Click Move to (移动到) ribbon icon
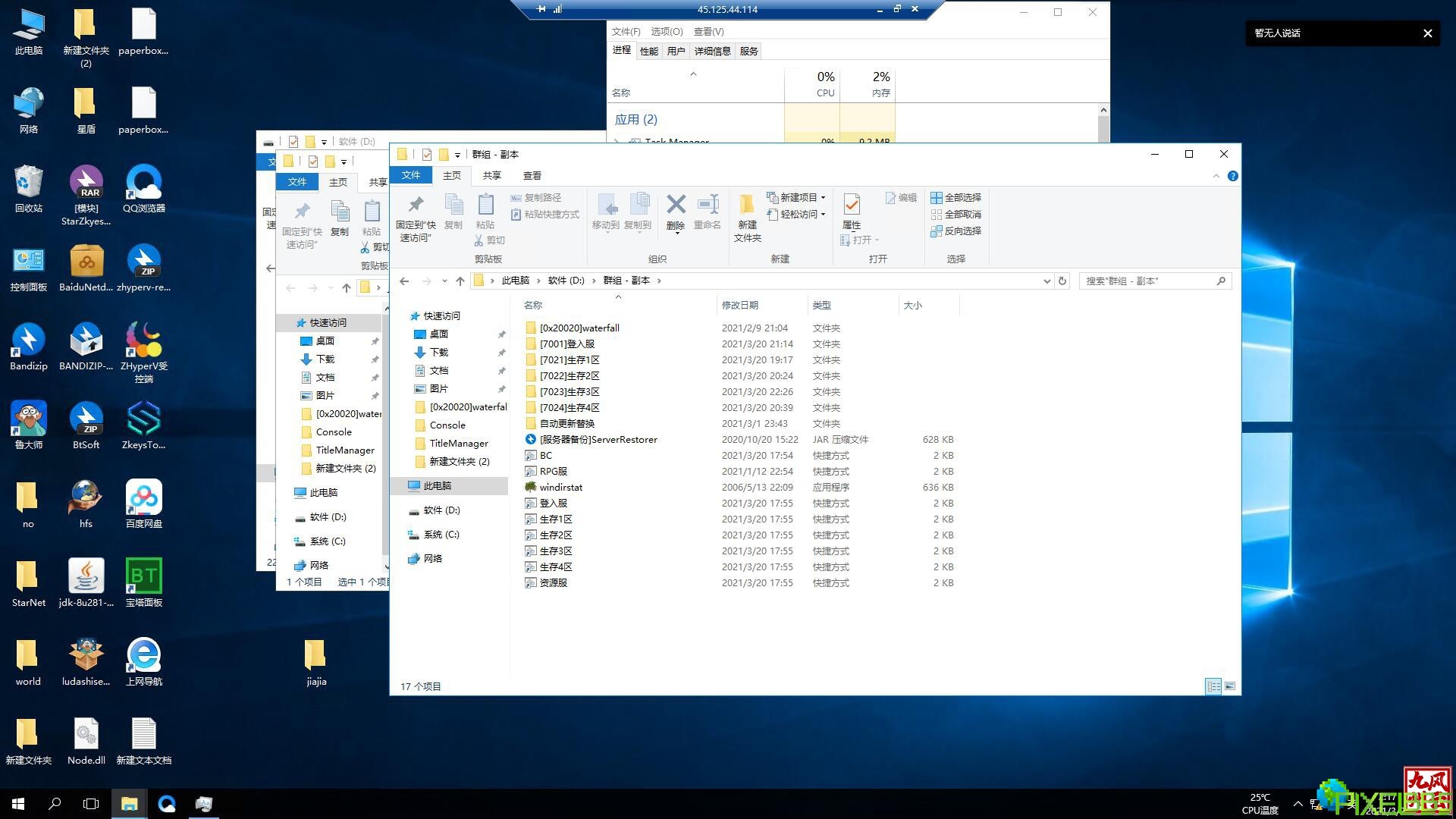 tap(606, 212)
